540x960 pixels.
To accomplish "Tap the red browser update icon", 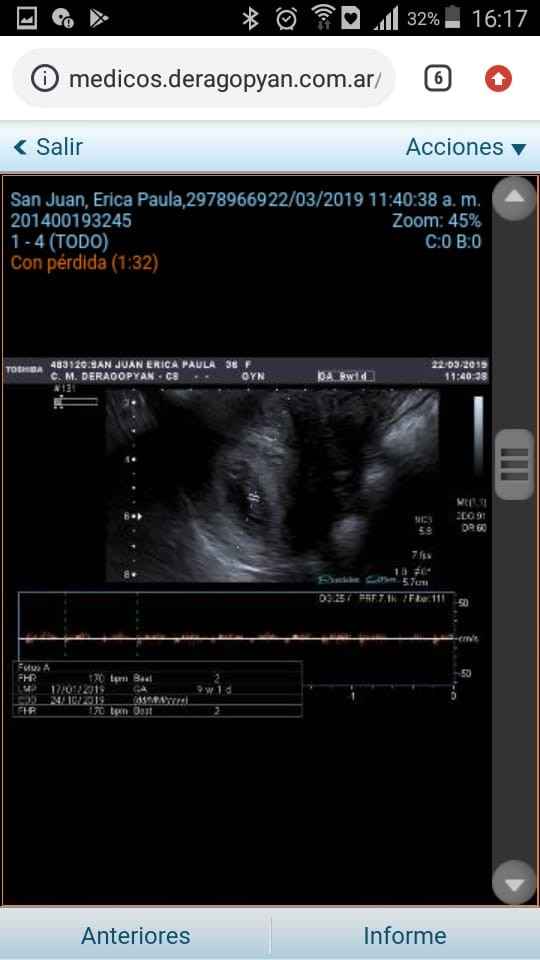I will (x=498, y=79).
